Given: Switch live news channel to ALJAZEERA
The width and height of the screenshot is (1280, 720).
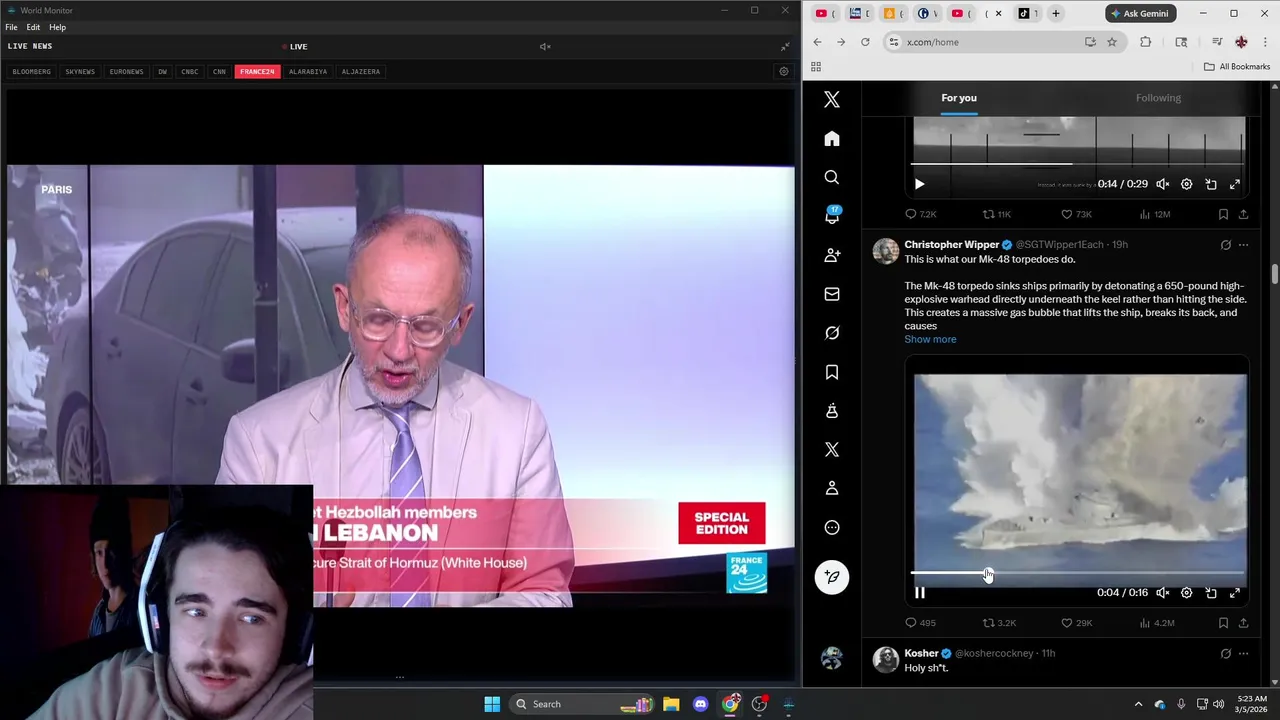Looking at the screenshot, I should point(360,71).
